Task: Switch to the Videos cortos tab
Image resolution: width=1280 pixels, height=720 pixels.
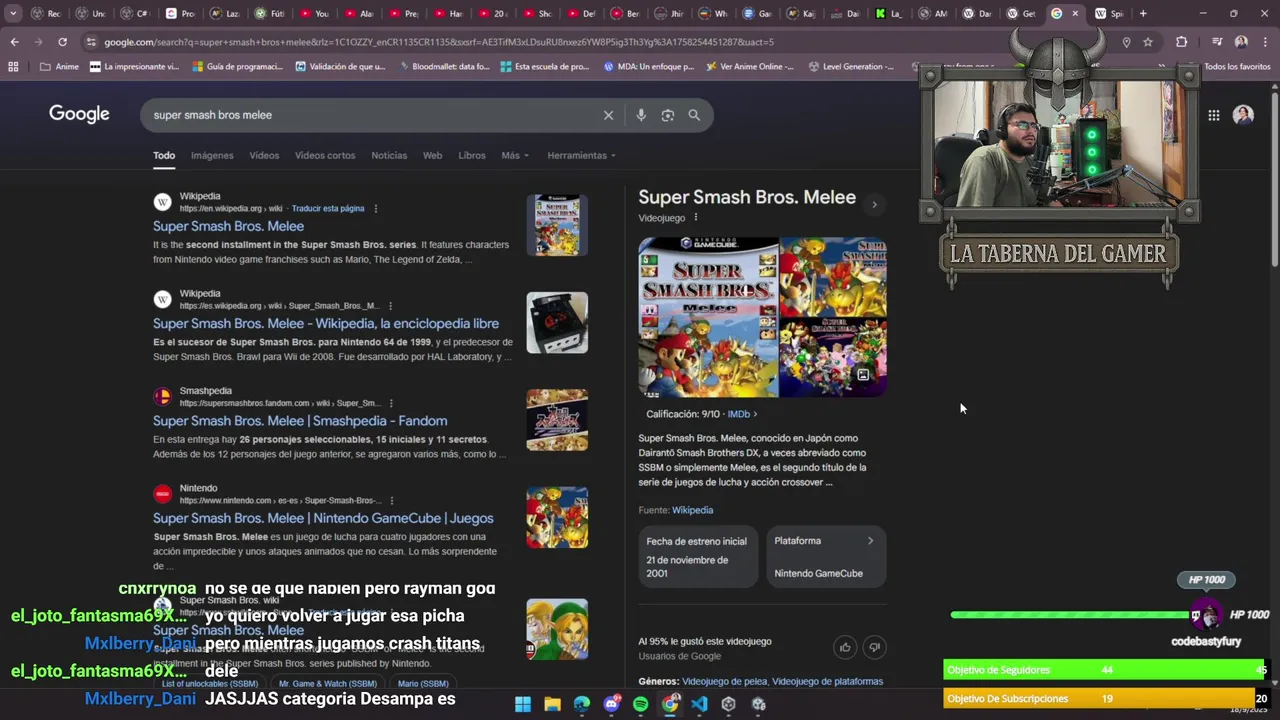Action: tap(325, 155)
